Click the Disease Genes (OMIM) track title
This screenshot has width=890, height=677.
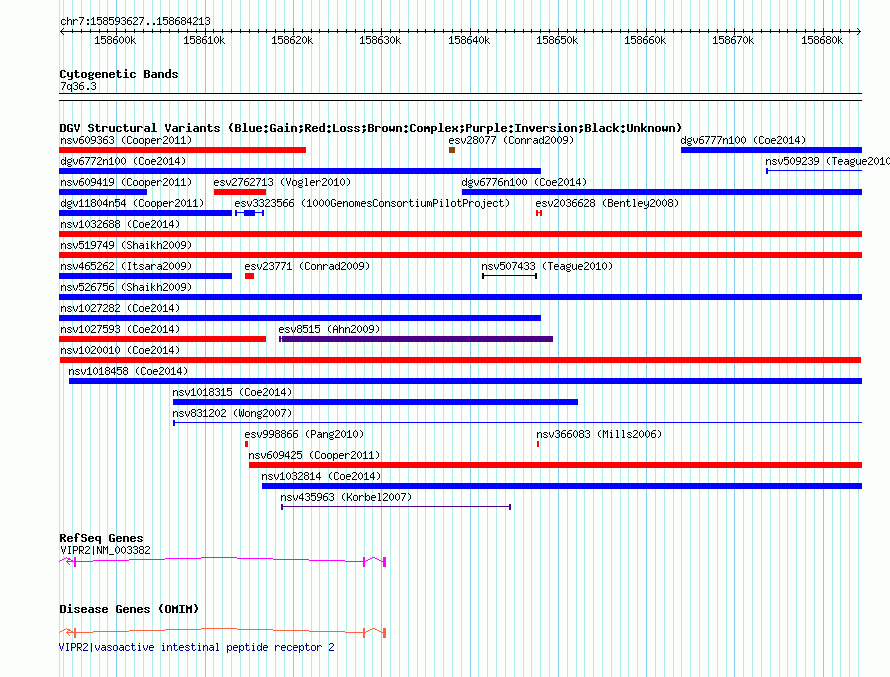pyautogui.click(x=129, y=609)
